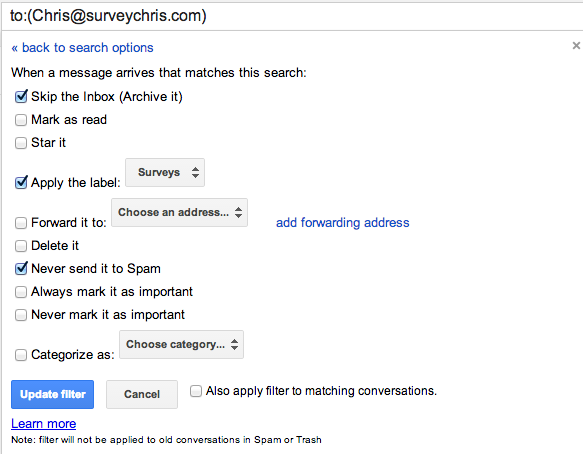The image size is (583, 454).
Task: Check Also apply filter to matching conversations
Action: coord(196,391)
